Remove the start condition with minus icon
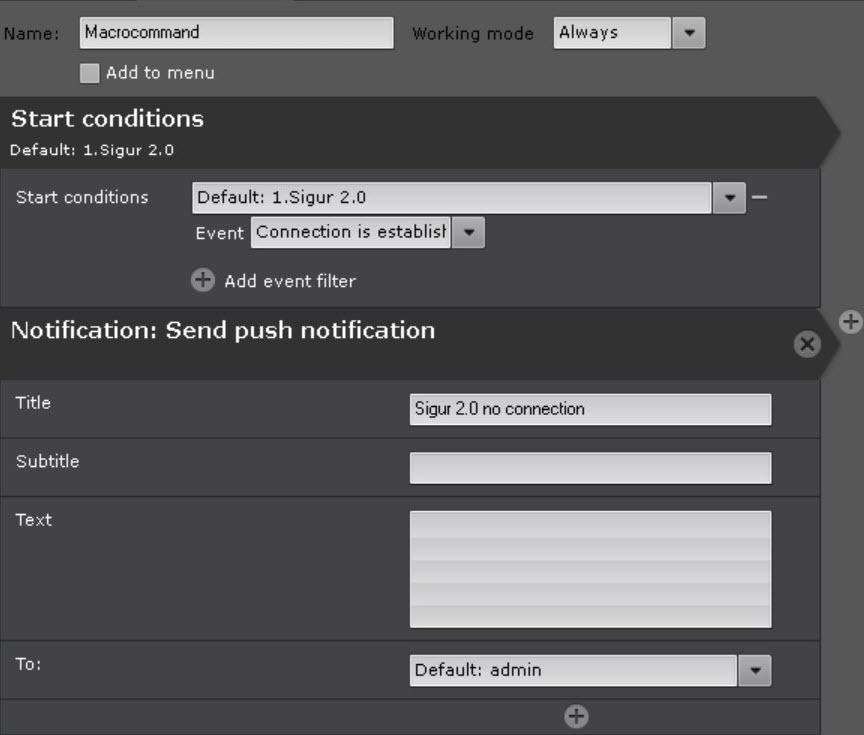 [x=759, y=197]
